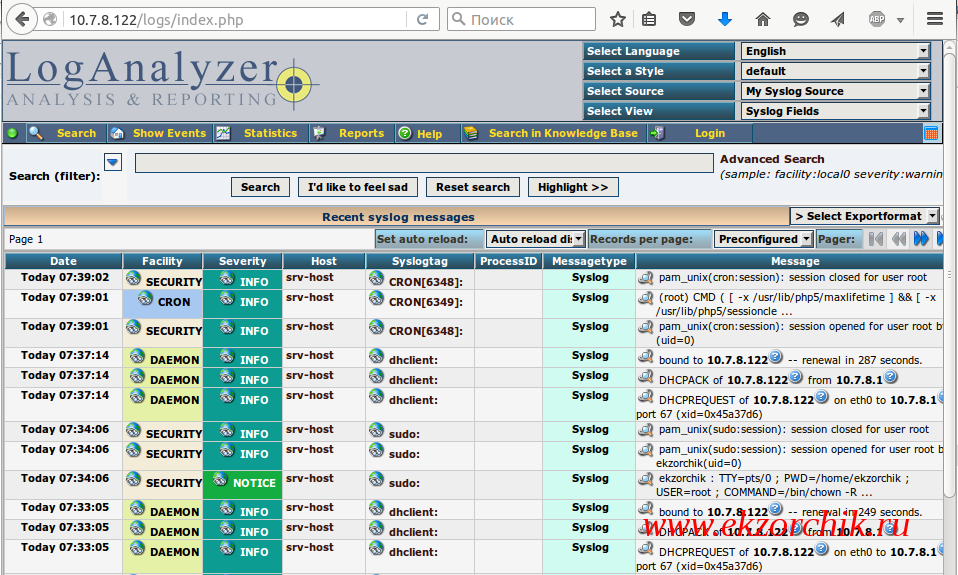Open the browser hamburger menu
Image resolution: width=958 pixels, height=575 pixels.
pos(935,19)
